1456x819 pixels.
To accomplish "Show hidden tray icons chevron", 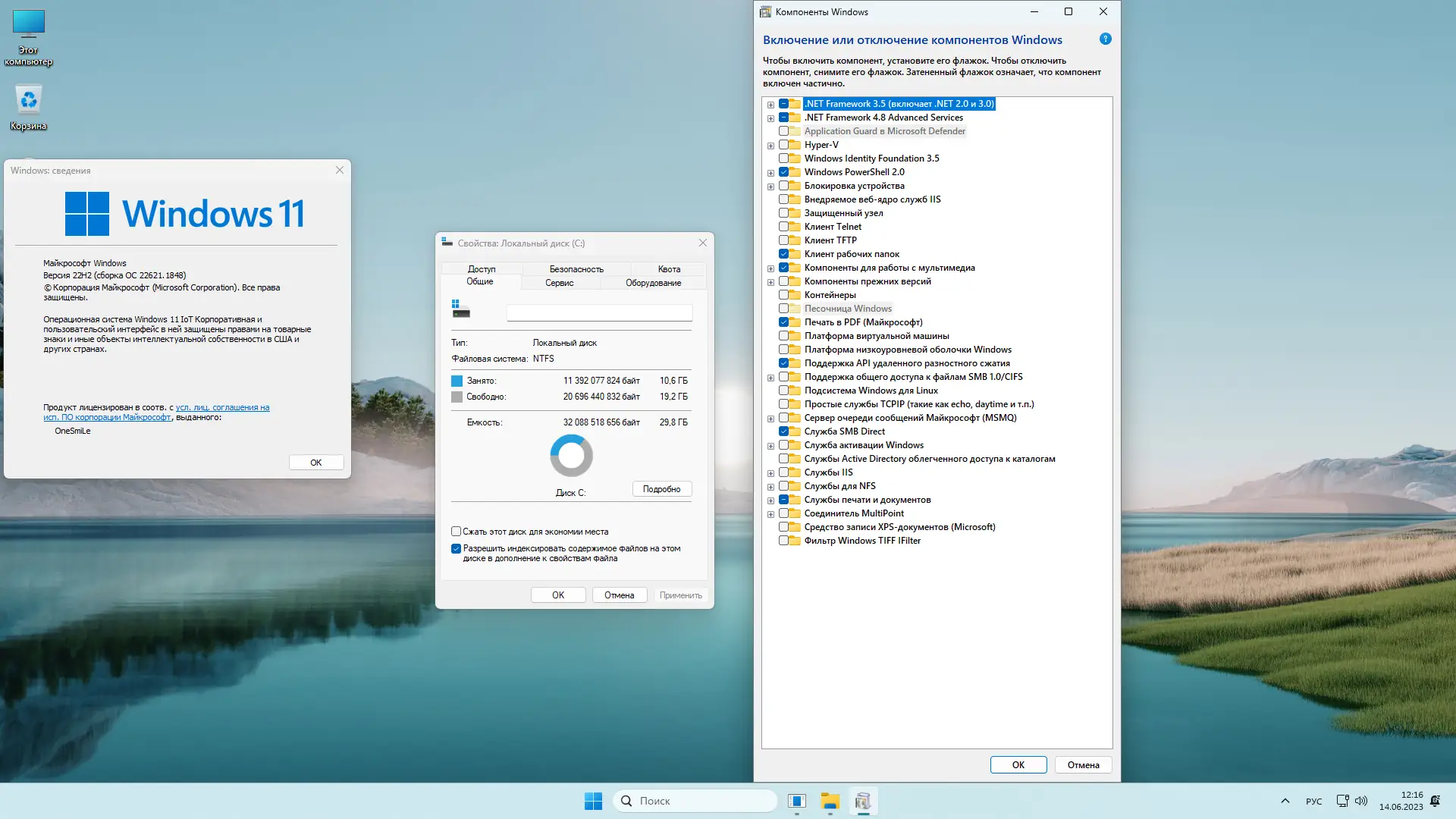I will pyautogui.click(x=1285, y=801).
